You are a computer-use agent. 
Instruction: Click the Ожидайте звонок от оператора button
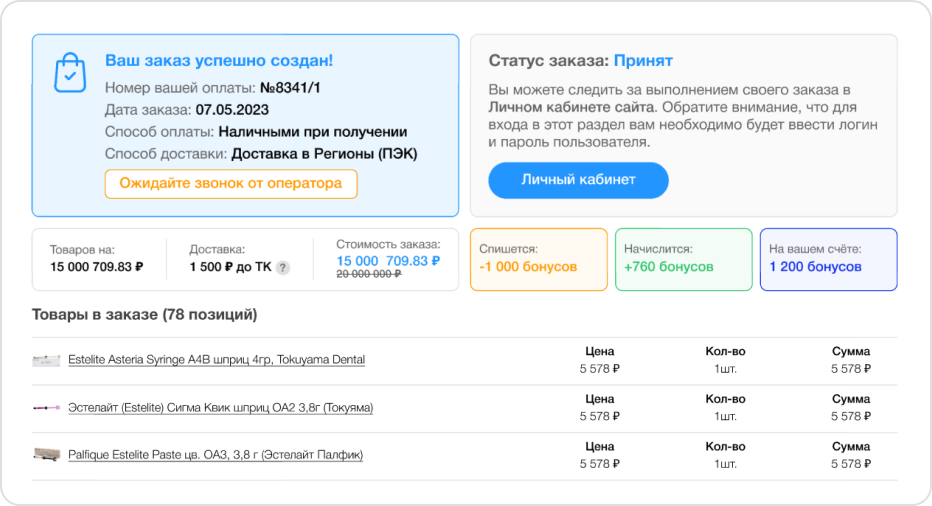coord(231,184)
